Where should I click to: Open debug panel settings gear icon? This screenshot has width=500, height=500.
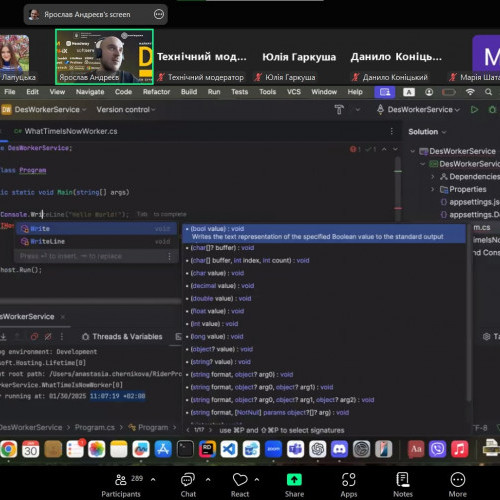point(486,337)
